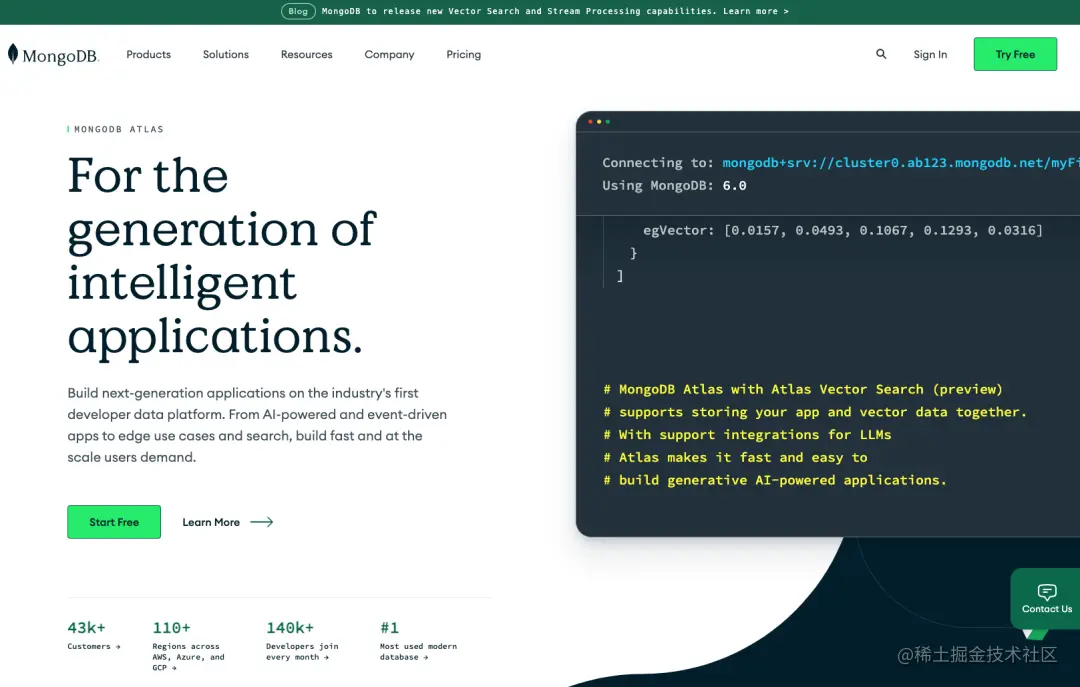Click the 'MongoDB Atlas with Atlas Vector Search' comment
This screenshot has width=1080, height=687.
click(x=802, y=389)
